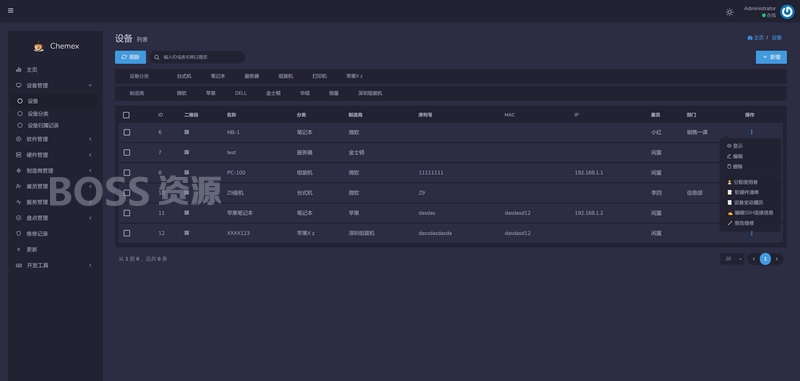800x381 pixels.
Task: Click 设备管理 monitor icon in sidebar
Action: 19,85
